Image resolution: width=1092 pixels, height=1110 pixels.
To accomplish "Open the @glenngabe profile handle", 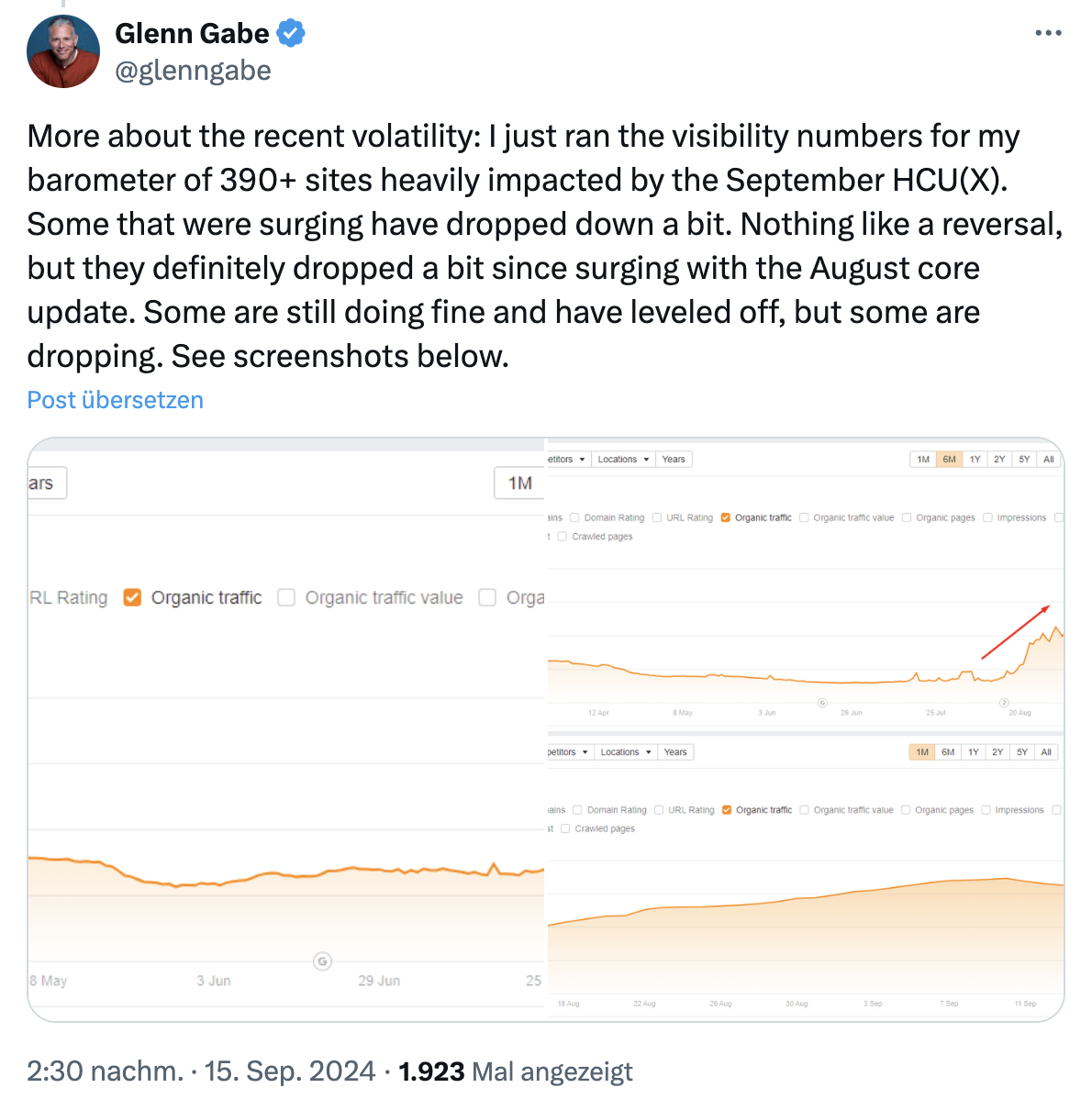I will click(194, 70).
